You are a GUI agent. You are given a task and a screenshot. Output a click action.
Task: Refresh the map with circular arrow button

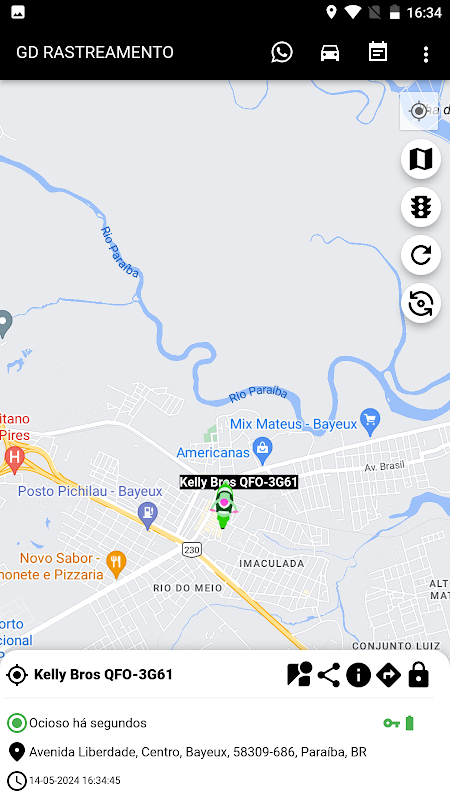click(420, 255)
